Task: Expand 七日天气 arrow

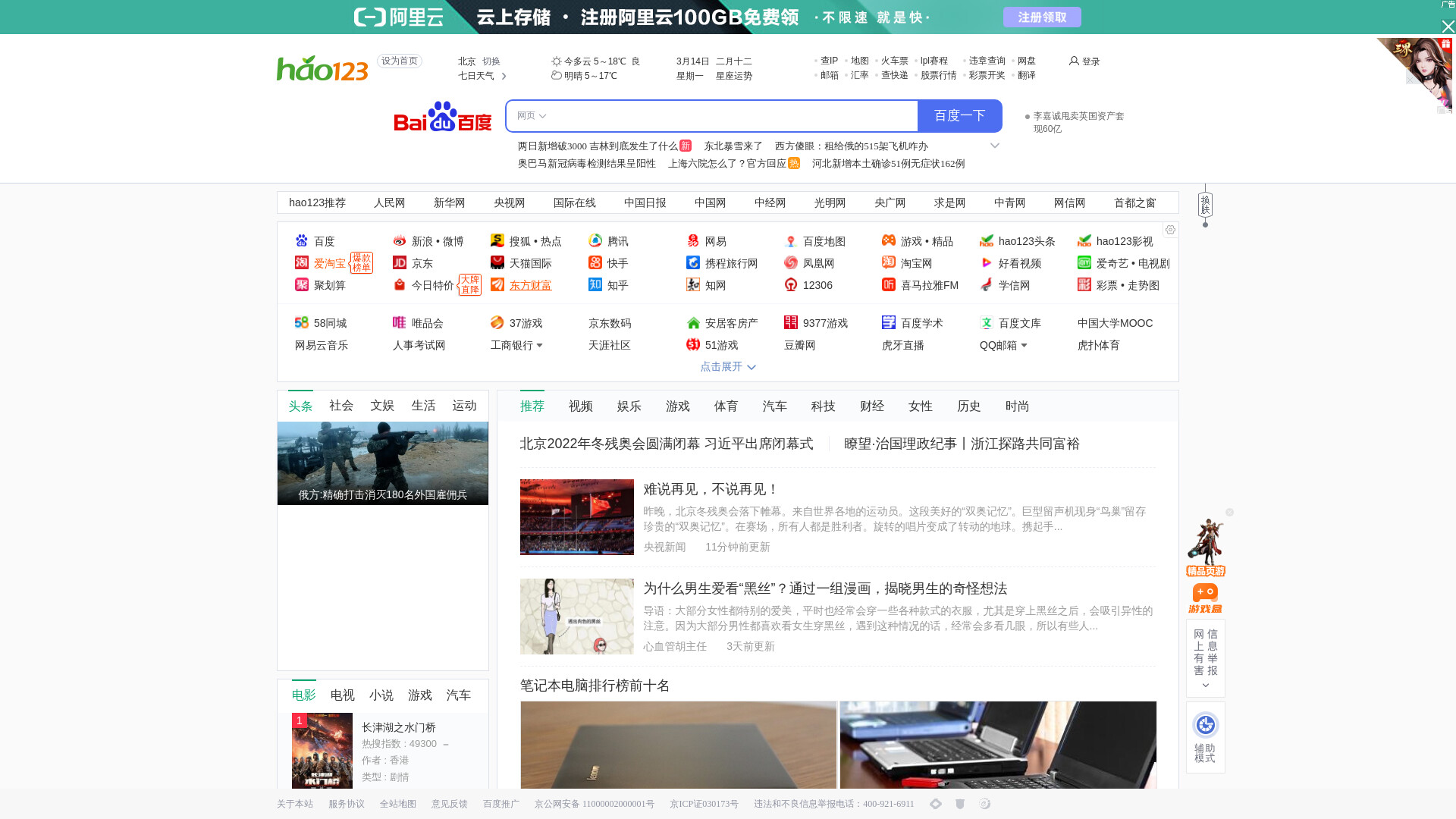Action: coord(504,76)
